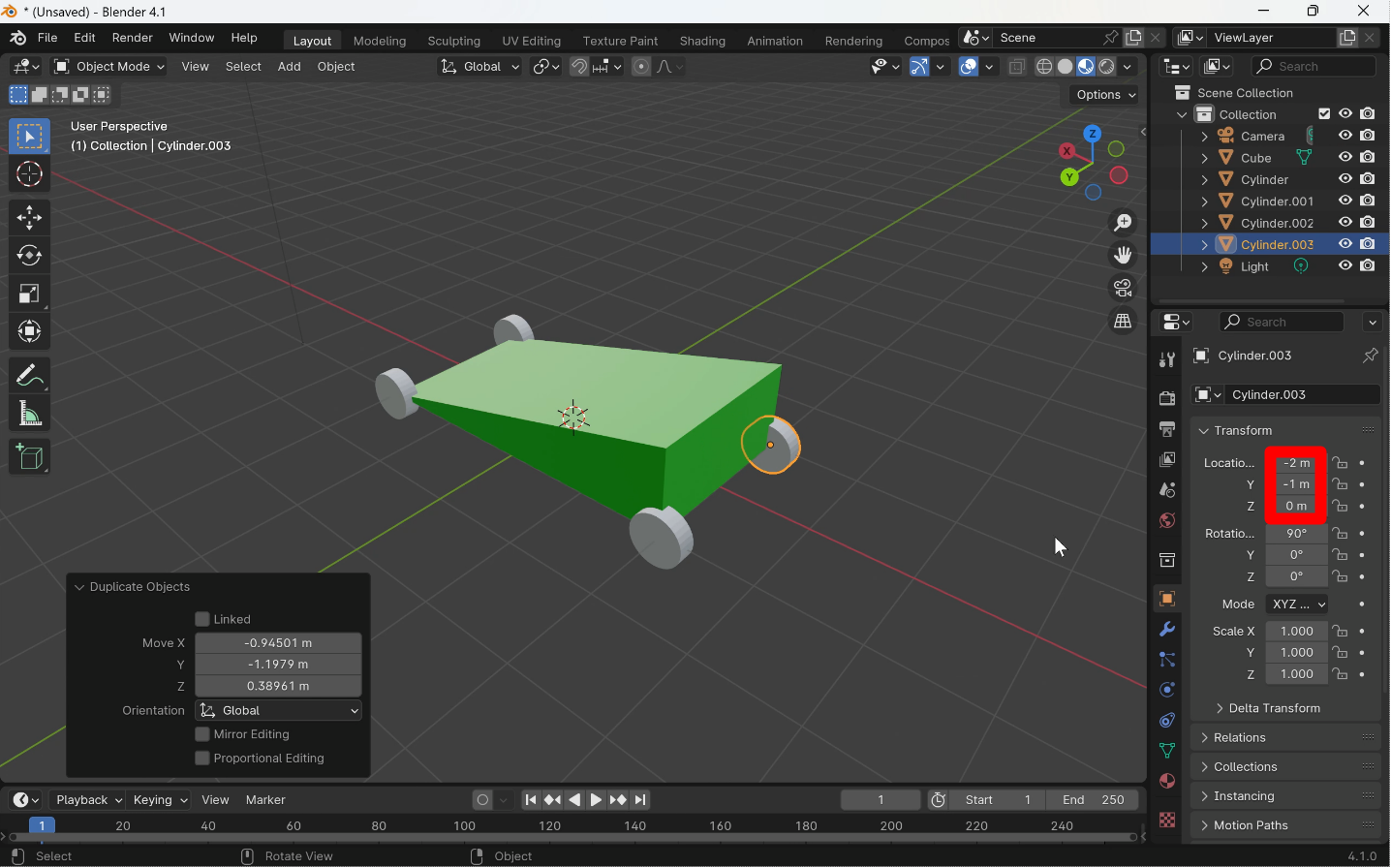Hide Cube in viewport via eye icon
The height and width of the screenshot is (868, 1391).
point(1345,157)
